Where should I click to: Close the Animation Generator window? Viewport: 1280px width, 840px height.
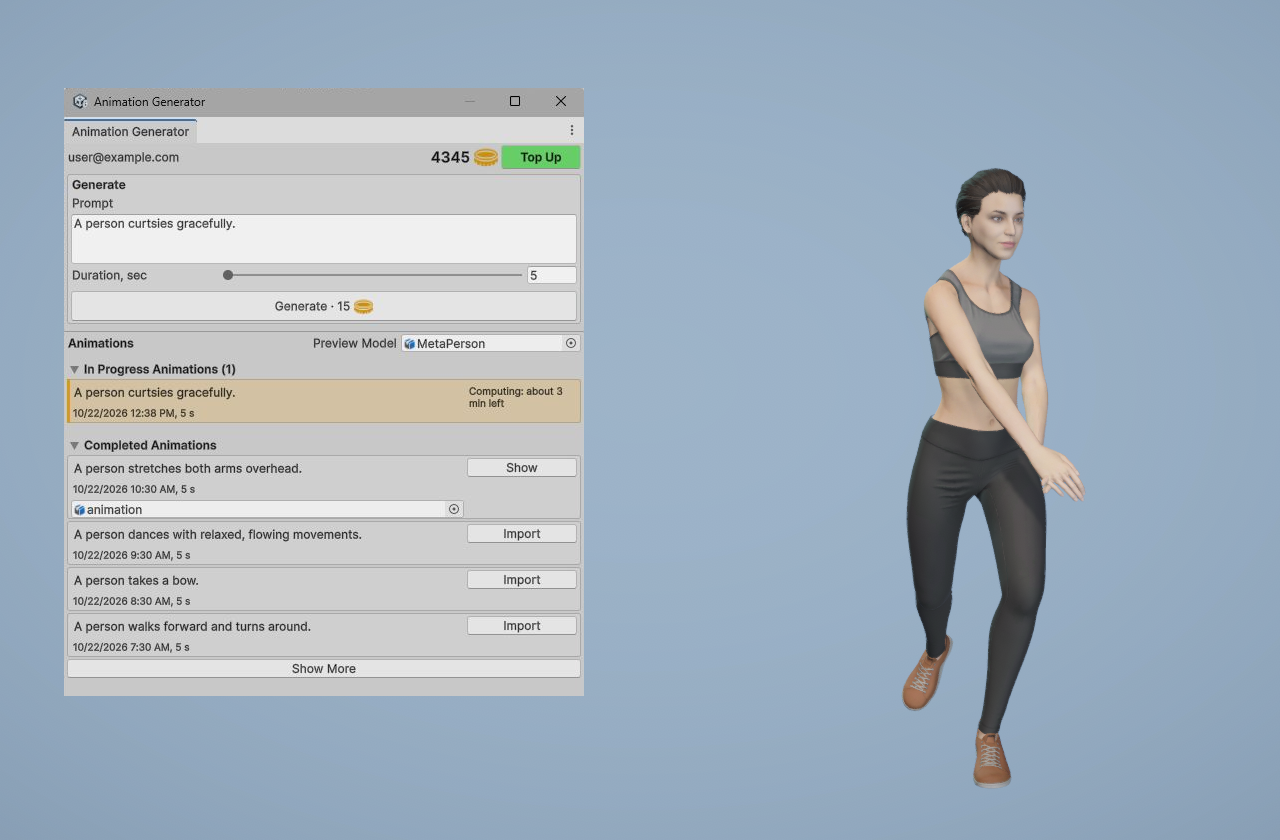(x=561, y=101)
